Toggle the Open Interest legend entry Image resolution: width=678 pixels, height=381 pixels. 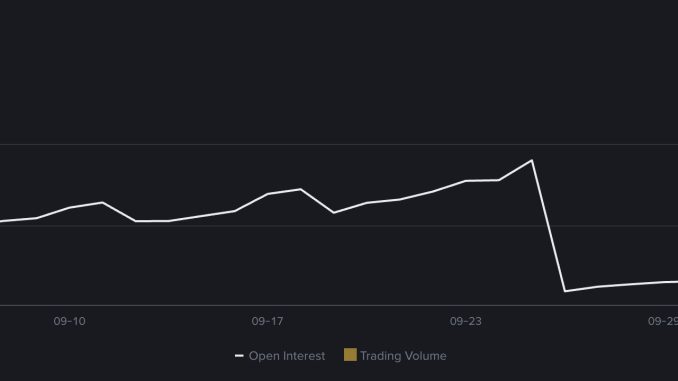280,356
